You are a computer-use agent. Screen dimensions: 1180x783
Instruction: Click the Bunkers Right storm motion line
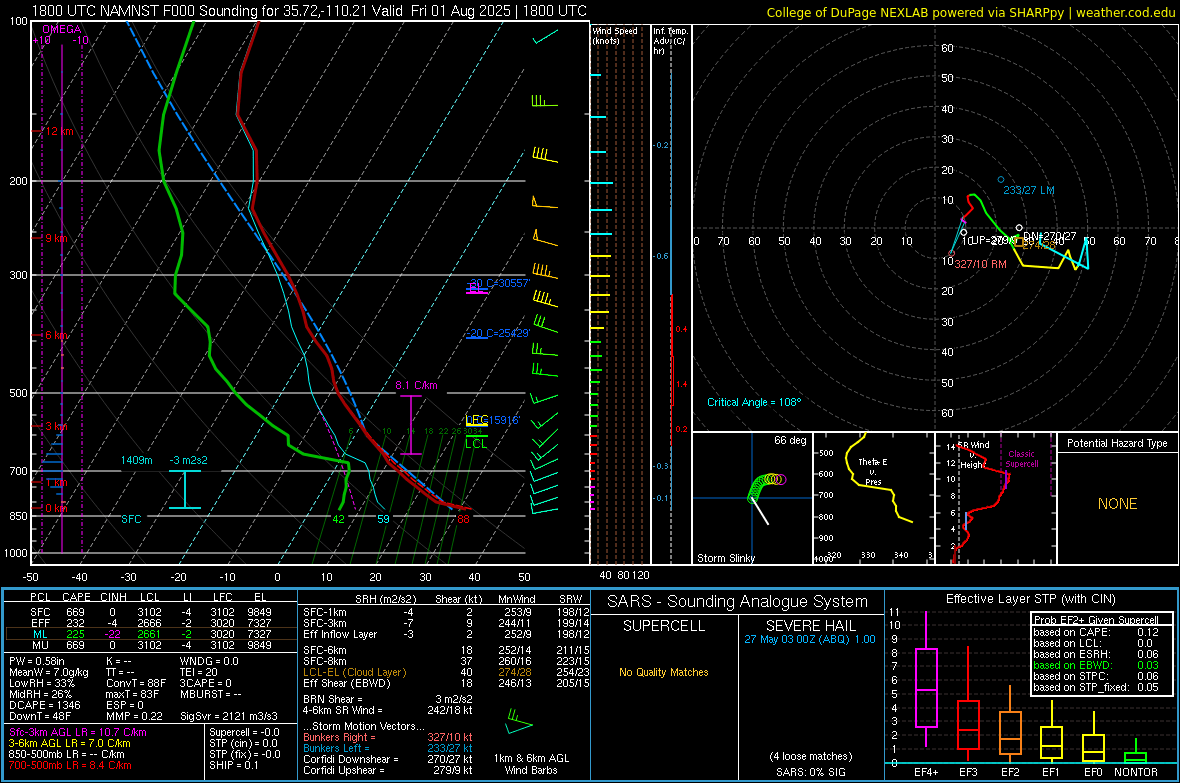(388, 737)
